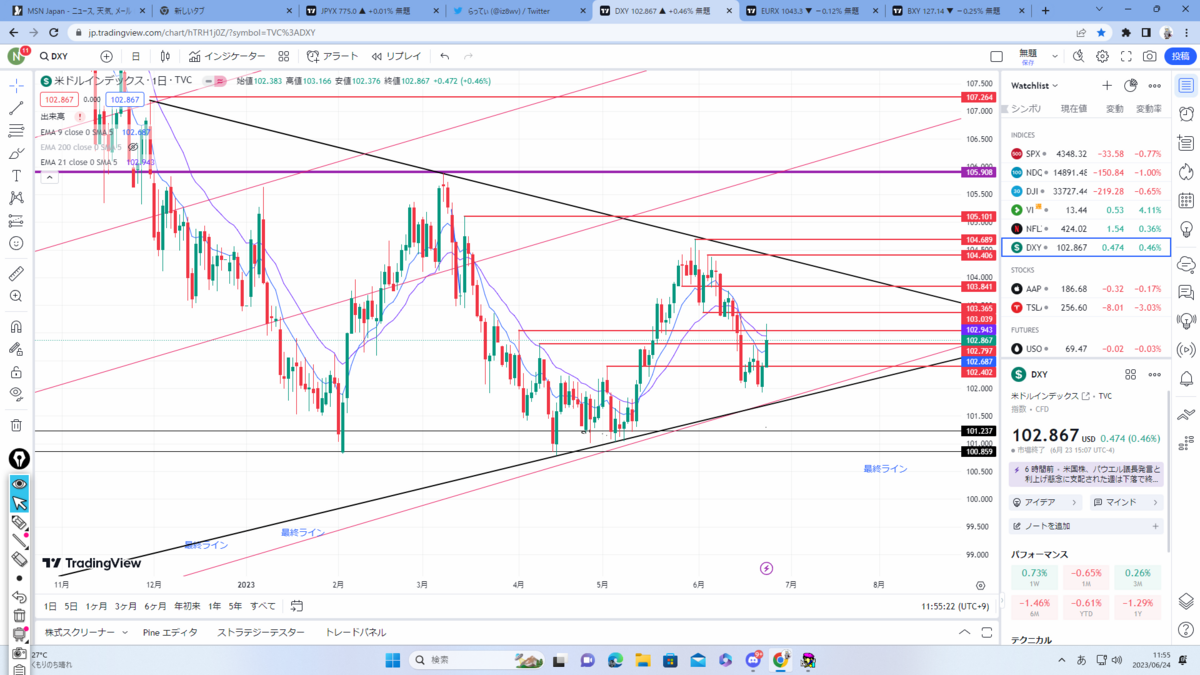Select the brush drawing tool

[17, 154]
